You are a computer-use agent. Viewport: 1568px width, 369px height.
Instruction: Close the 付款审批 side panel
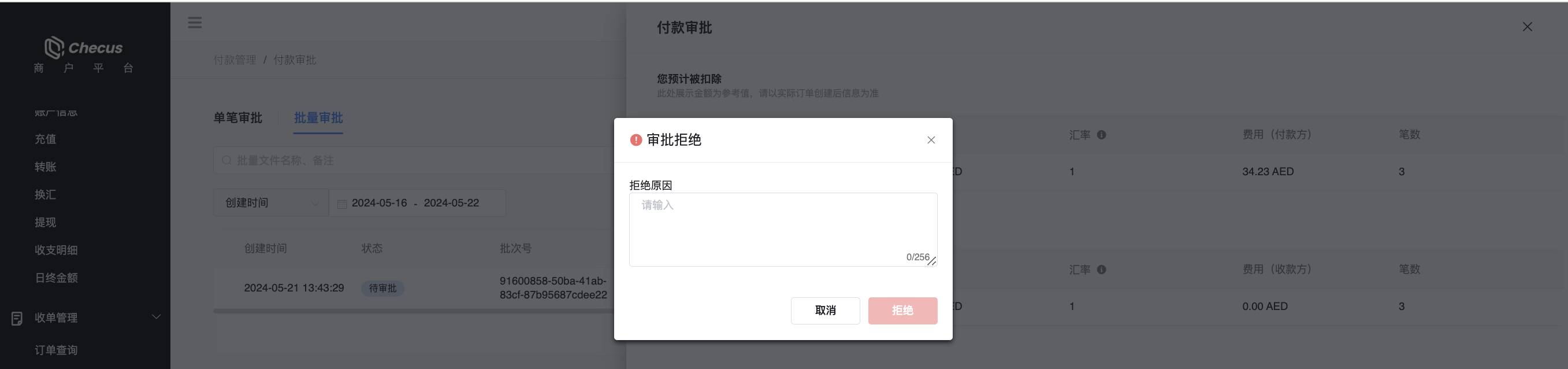(x=1526, y=27)
